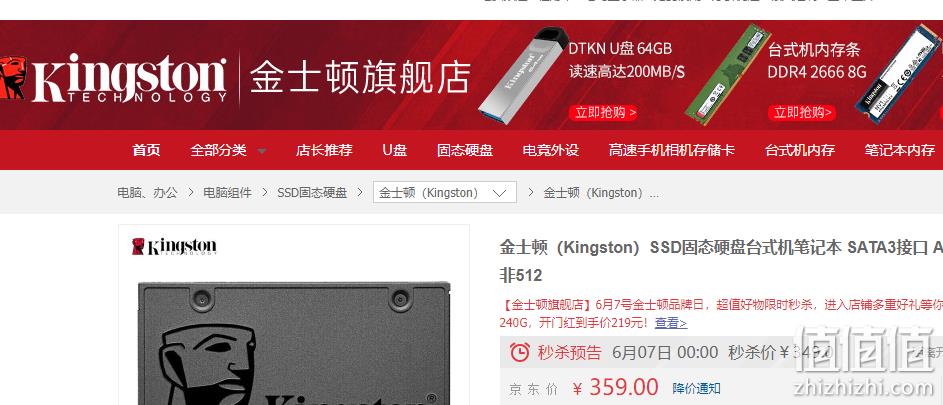Image resolution: width=943 pixels, height=405 pixels.
Task: Click the Kingston Technology logo in banner
Action: point(114,78)
